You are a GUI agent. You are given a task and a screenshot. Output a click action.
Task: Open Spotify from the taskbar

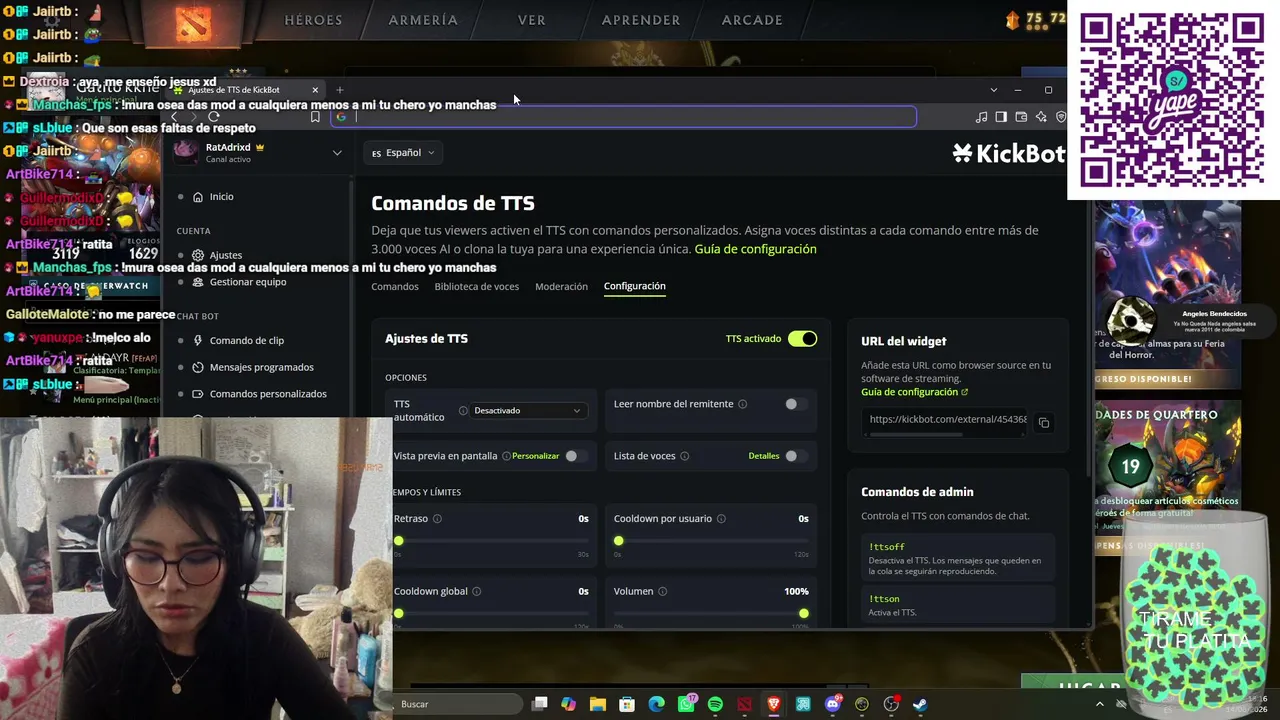(x=715, y=704)
